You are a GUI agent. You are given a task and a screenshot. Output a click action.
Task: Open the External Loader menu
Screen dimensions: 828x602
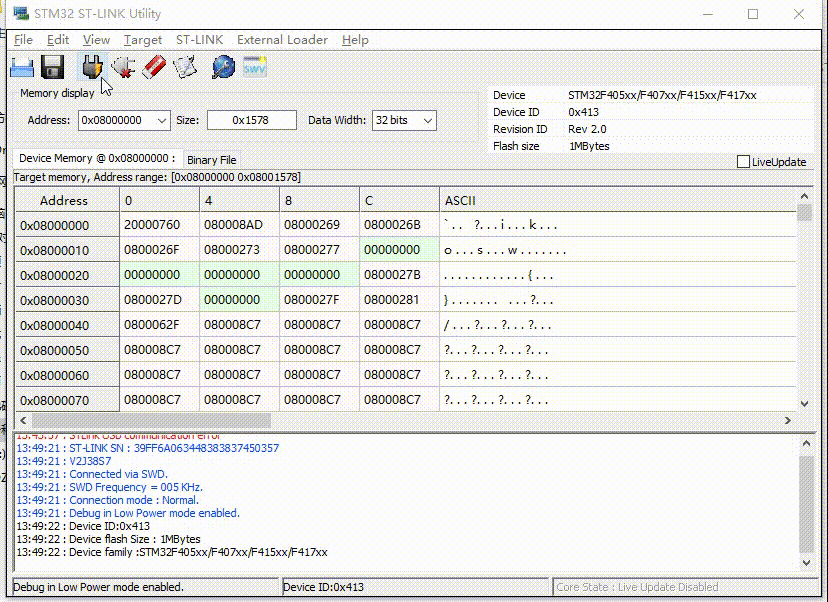283,40
